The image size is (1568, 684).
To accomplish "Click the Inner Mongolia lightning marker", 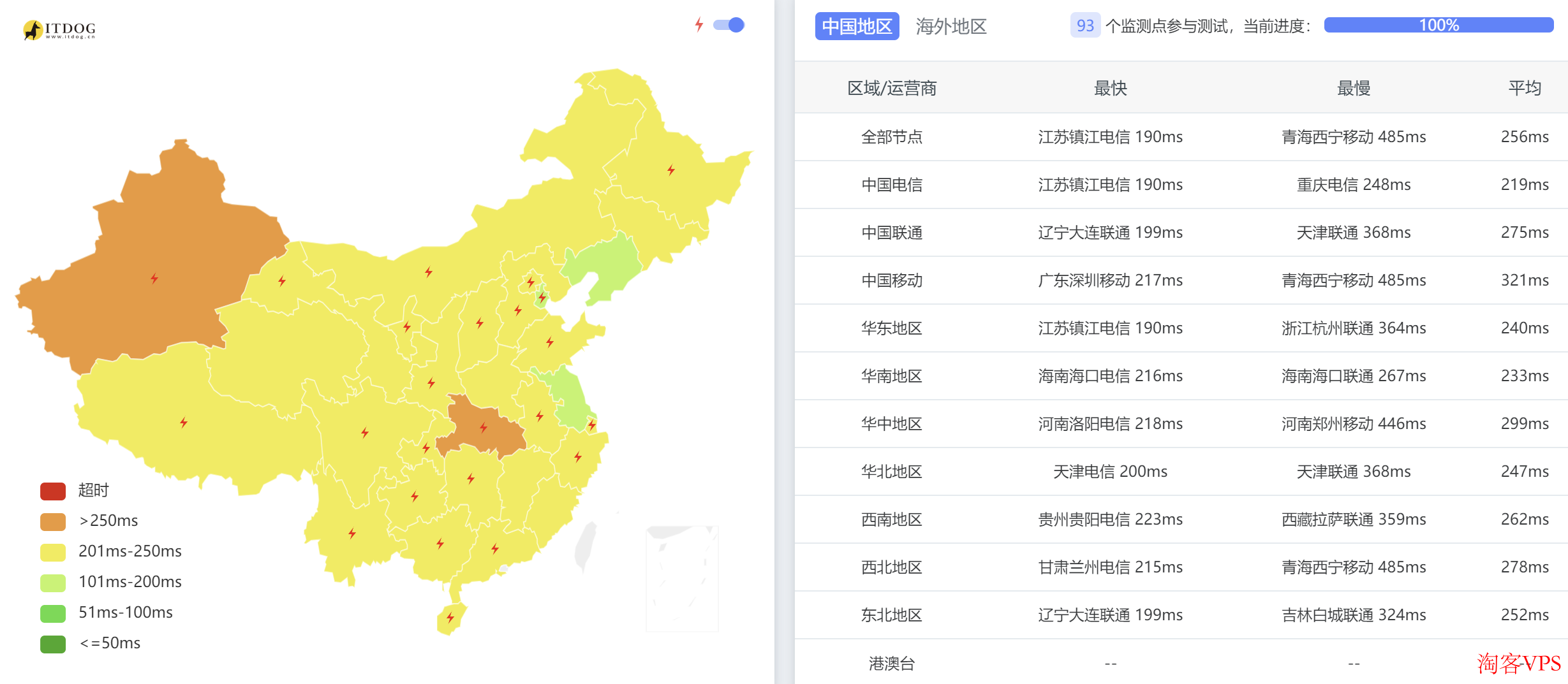I will [x=429, y=272].
